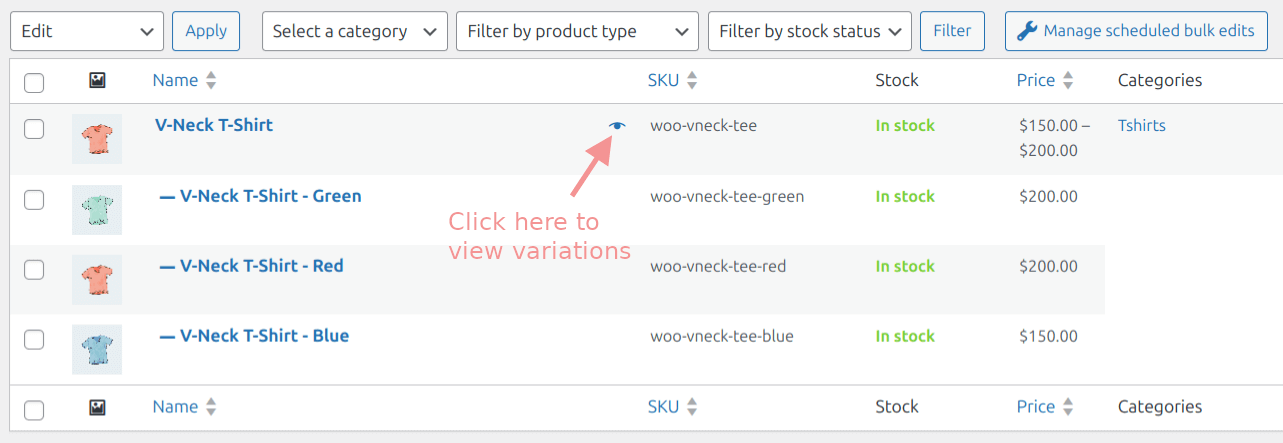Open the Edit bulk actions dropdown
The height and width of the screenshot is (443, 1283).
click(x=86, y=31)
